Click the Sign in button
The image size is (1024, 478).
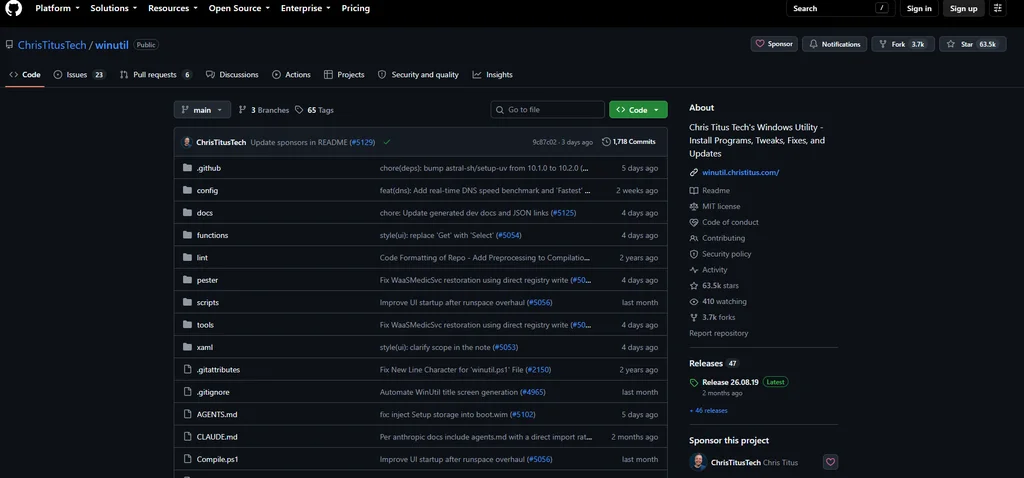point(919,8)
